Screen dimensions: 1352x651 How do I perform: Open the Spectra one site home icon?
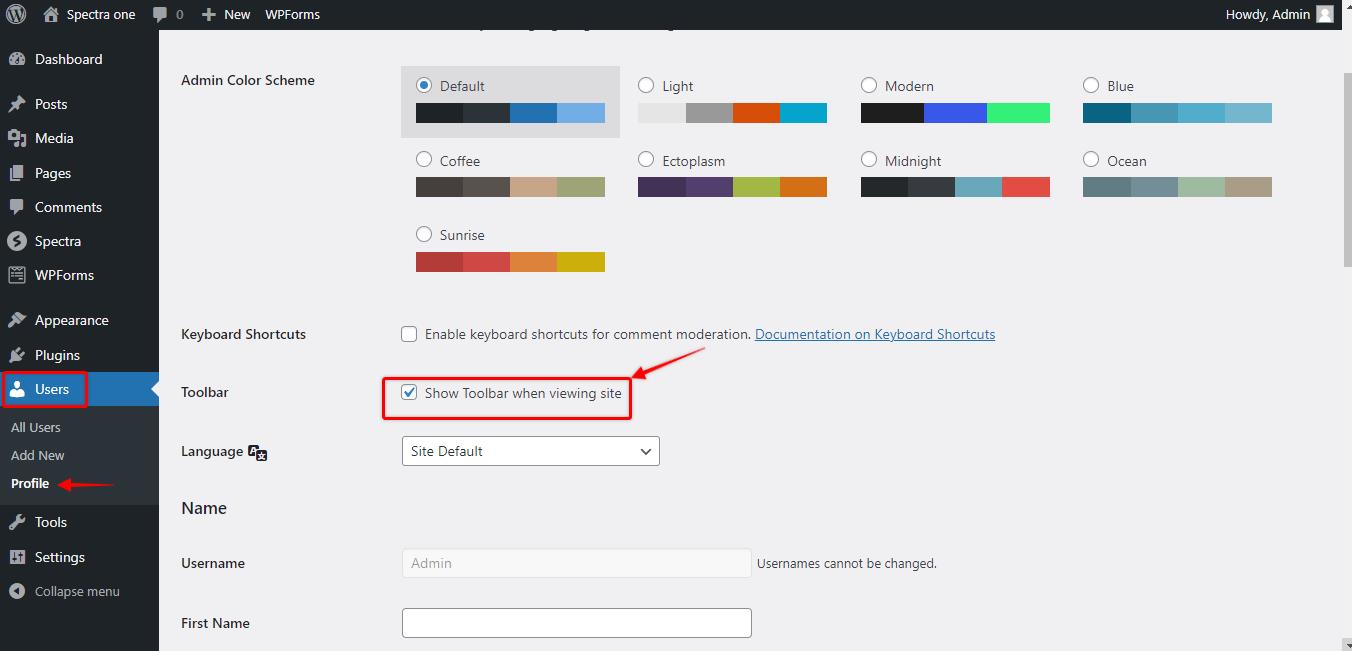[x=51, y=15]
